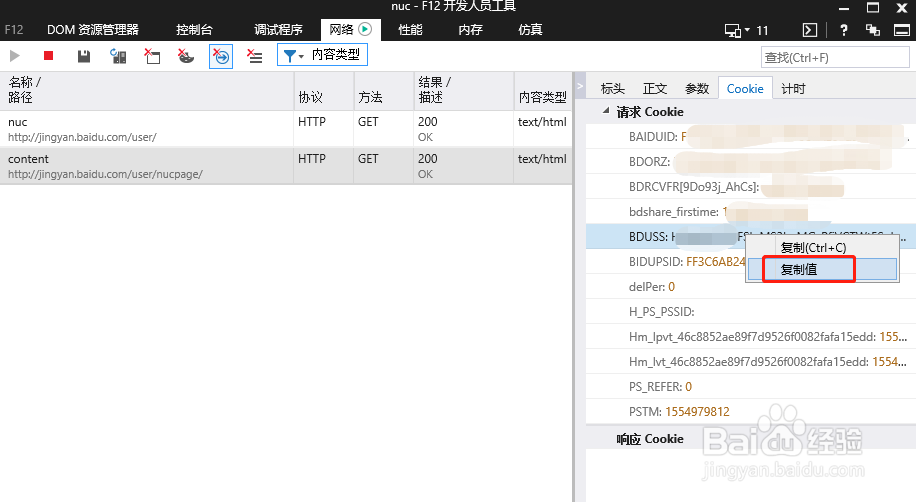This screenshot has height=502, width=916.
Task: Select the Hm_lpvt_46c8852ae89f7d9526f0082fafa15edd cookie row
Action: [x=751, y=337]
